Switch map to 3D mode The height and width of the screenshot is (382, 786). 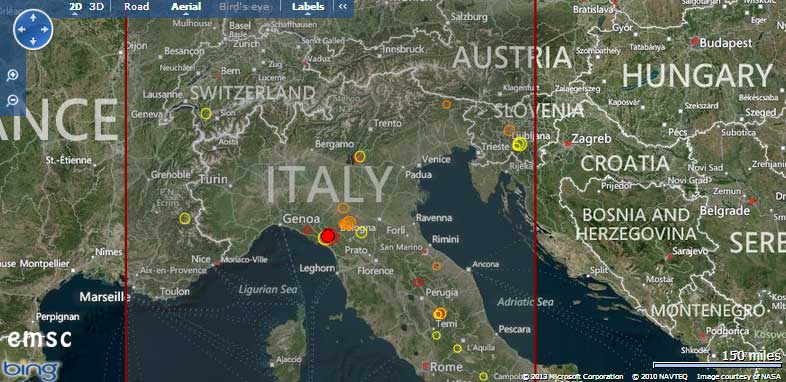[x=96, y=7]
